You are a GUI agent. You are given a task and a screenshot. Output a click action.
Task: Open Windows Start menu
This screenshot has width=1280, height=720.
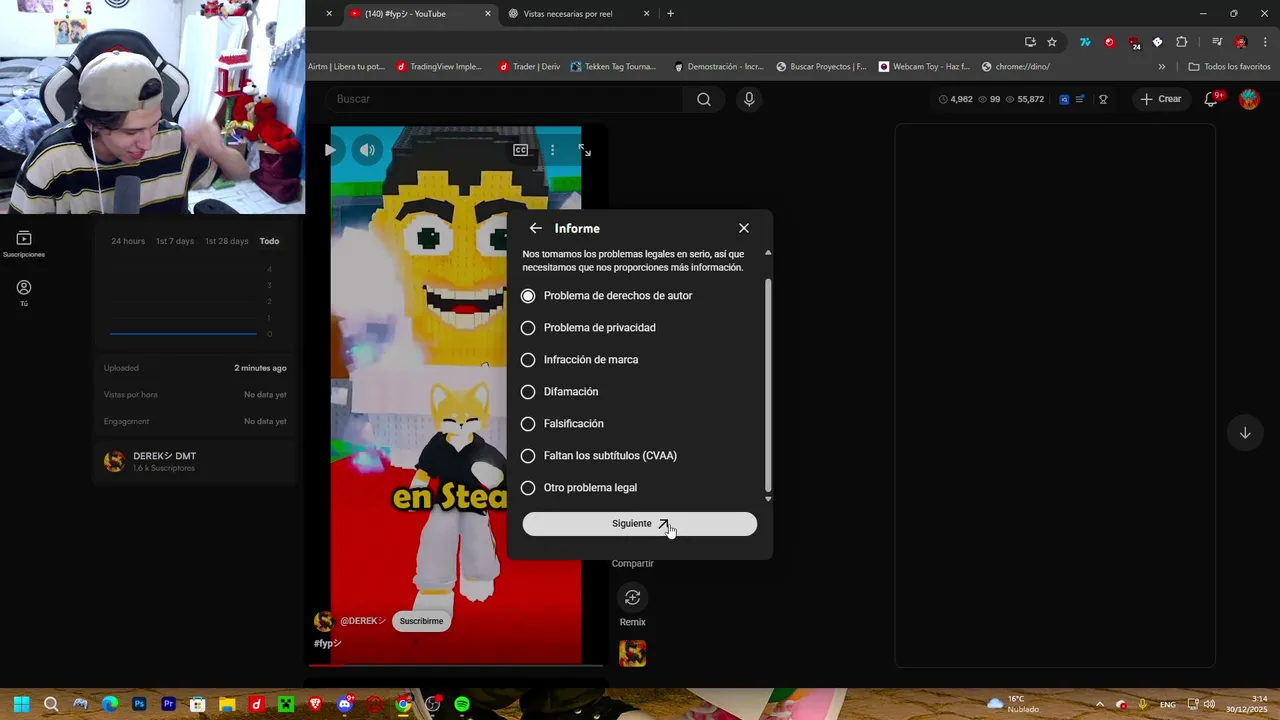click(x=21, y=704)
